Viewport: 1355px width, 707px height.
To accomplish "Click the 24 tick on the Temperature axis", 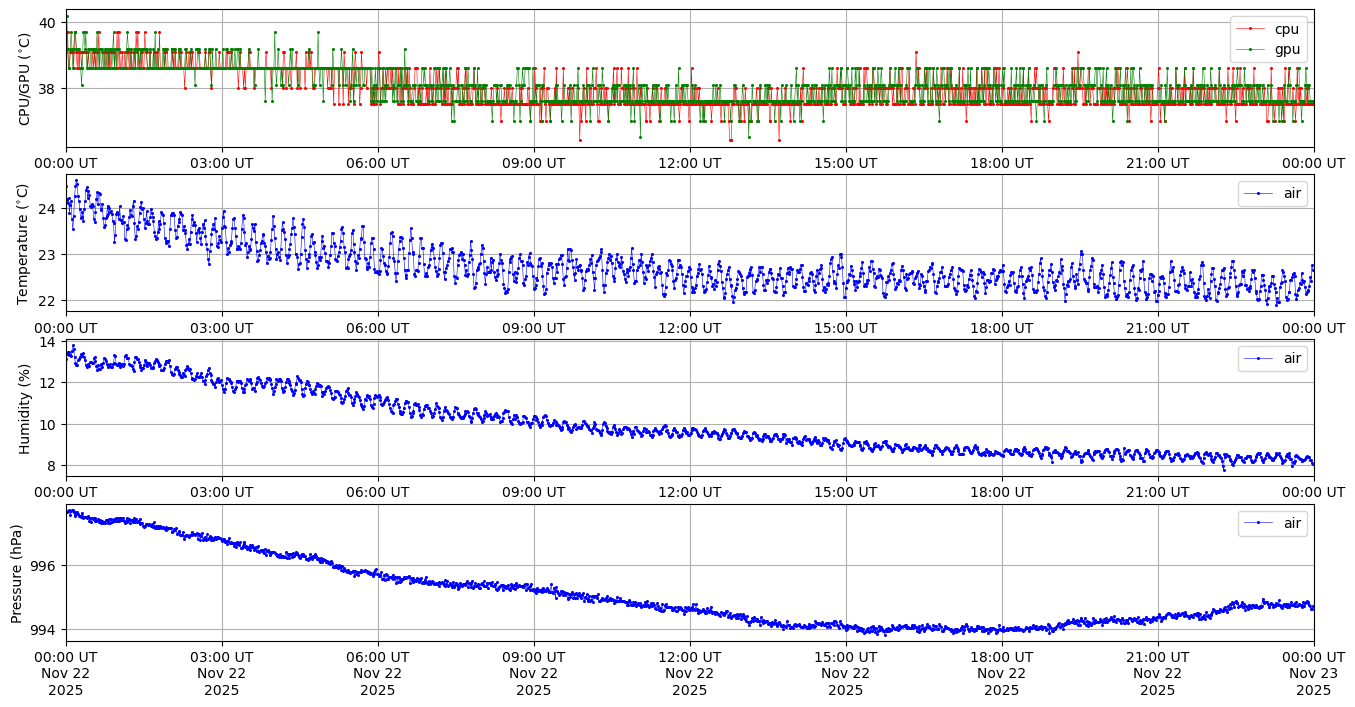I will (47, 209).
